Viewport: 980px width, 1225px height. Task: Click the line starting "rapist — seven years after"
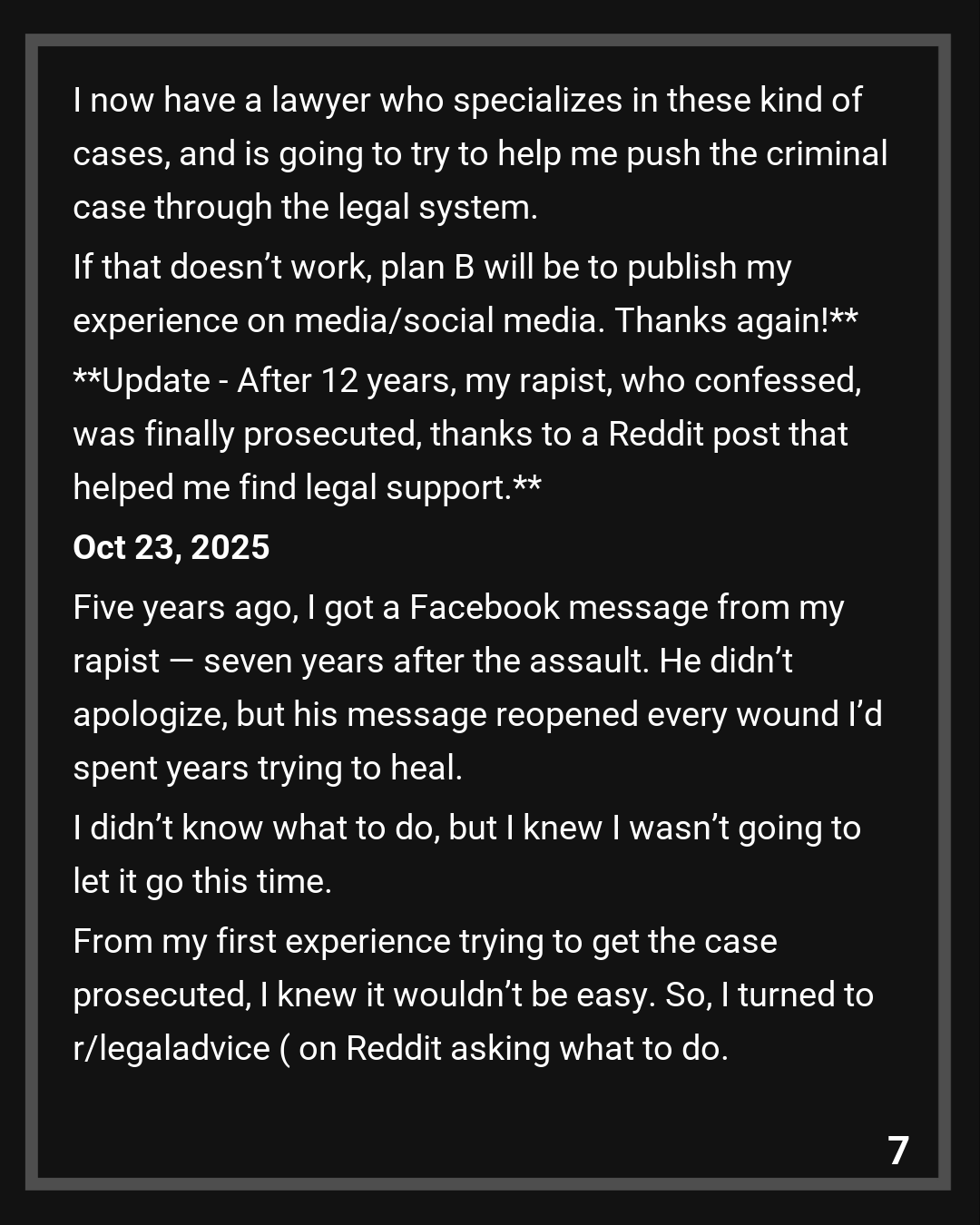pyautogui.click(x=433, y=661)
